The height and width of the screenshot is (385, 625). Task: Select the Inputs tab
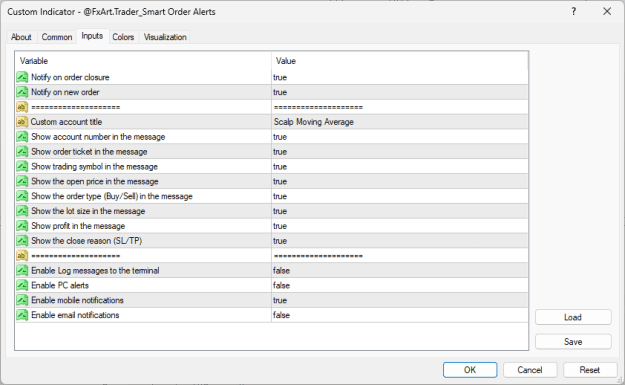click(x=92, y=36)
